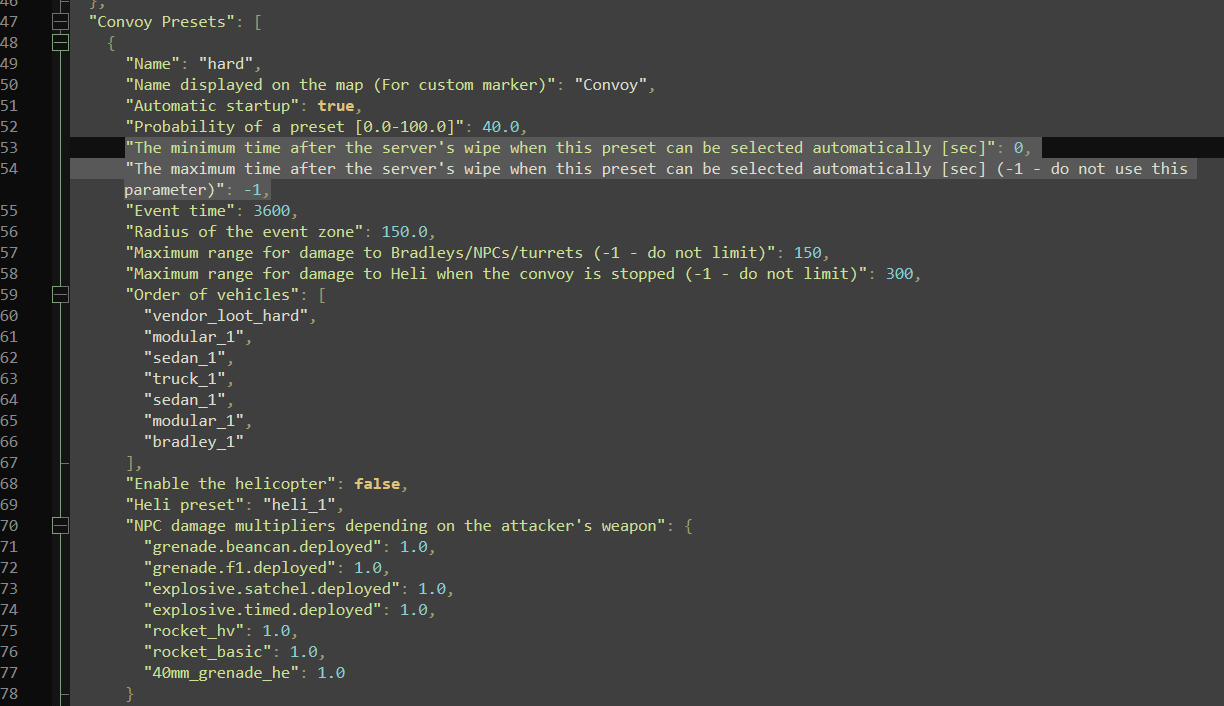Collapse the "Order of vehicles" fold marker
1224x706 pixels.
[60, 295]
